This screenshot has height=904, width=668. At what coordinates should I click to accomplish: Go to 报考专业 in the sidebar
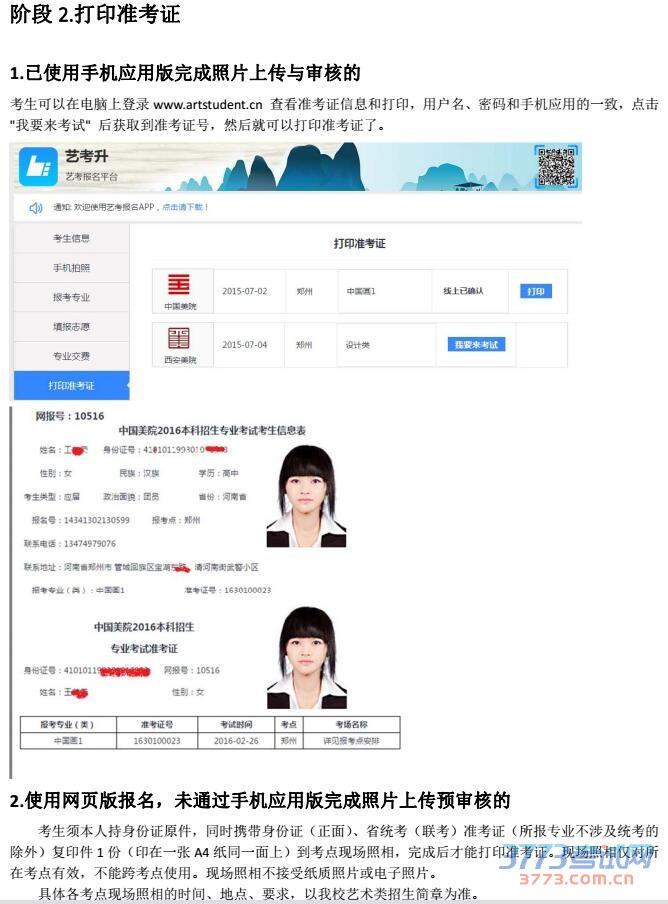[x=71, y=297]
